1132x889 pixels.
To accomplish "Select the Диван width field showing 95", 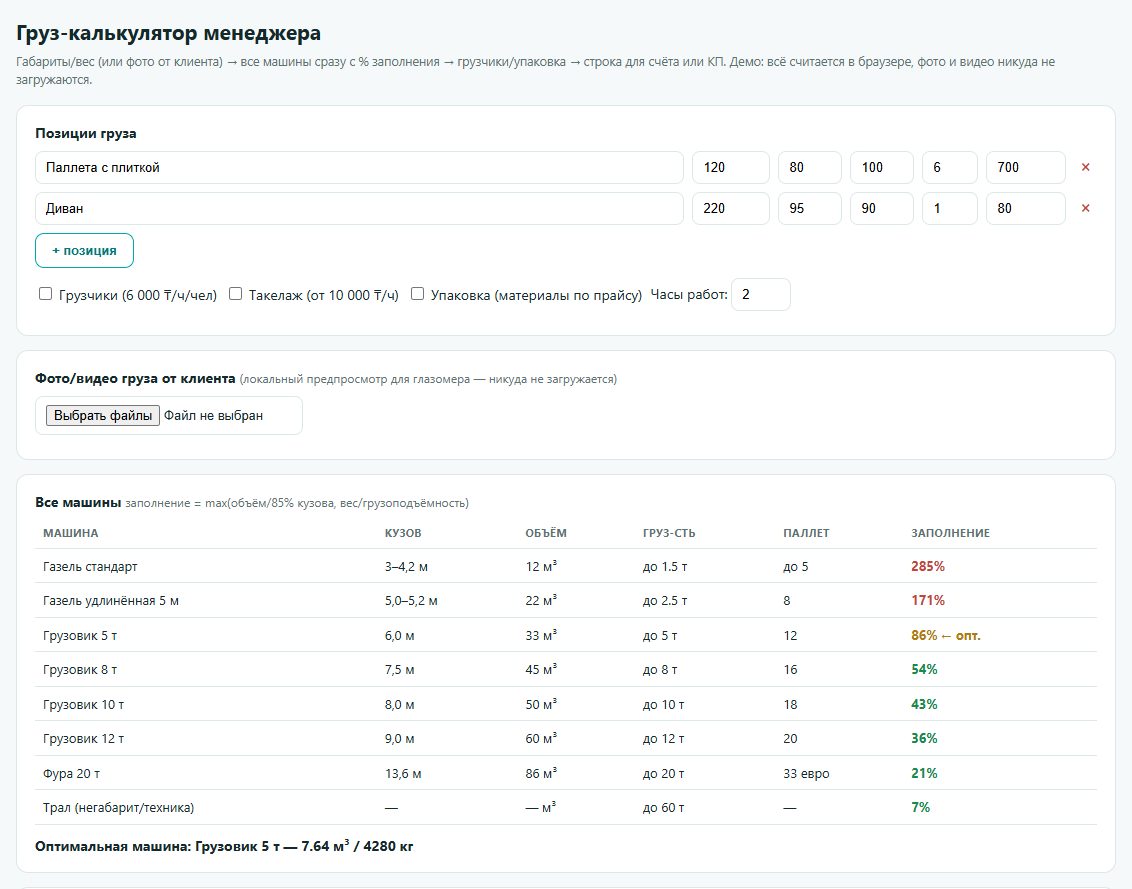I will 810,209.
